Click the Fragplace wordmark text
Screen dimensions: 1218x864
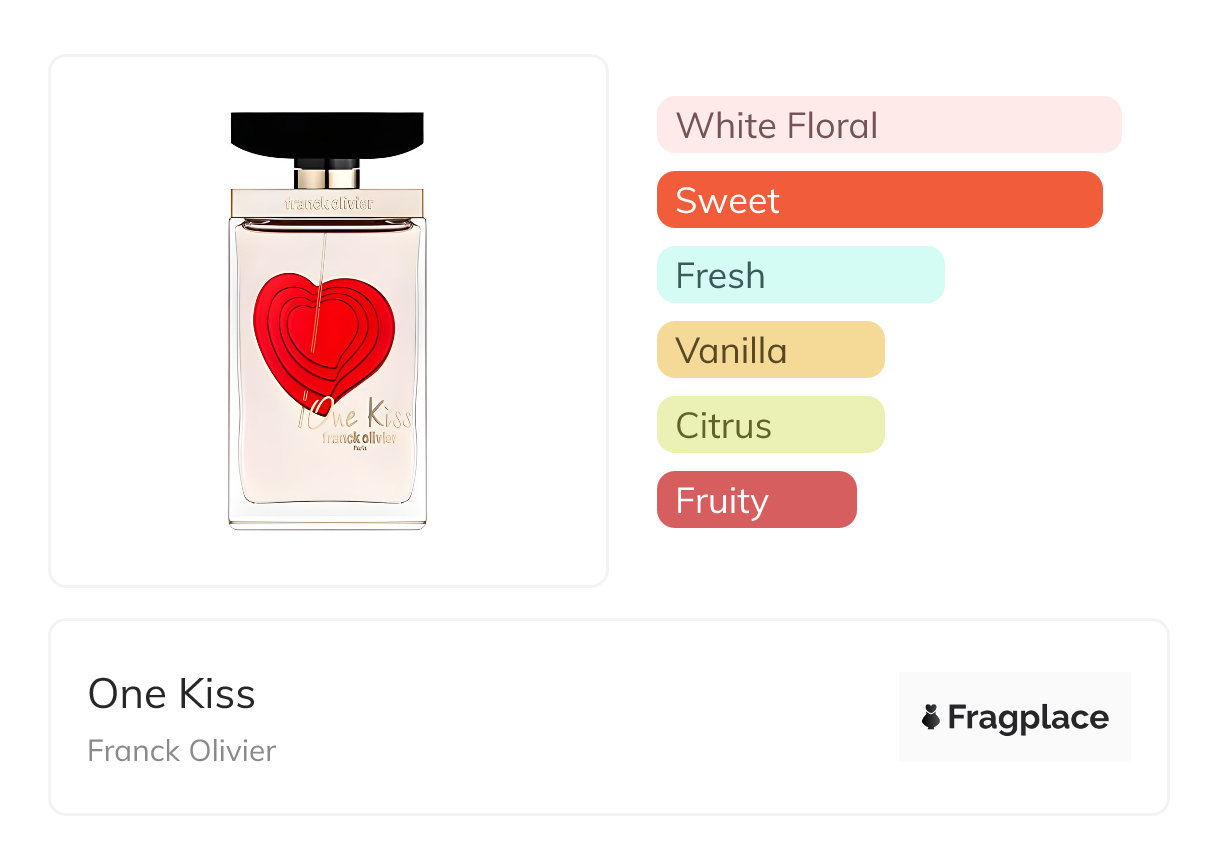tap(1028, 717)
